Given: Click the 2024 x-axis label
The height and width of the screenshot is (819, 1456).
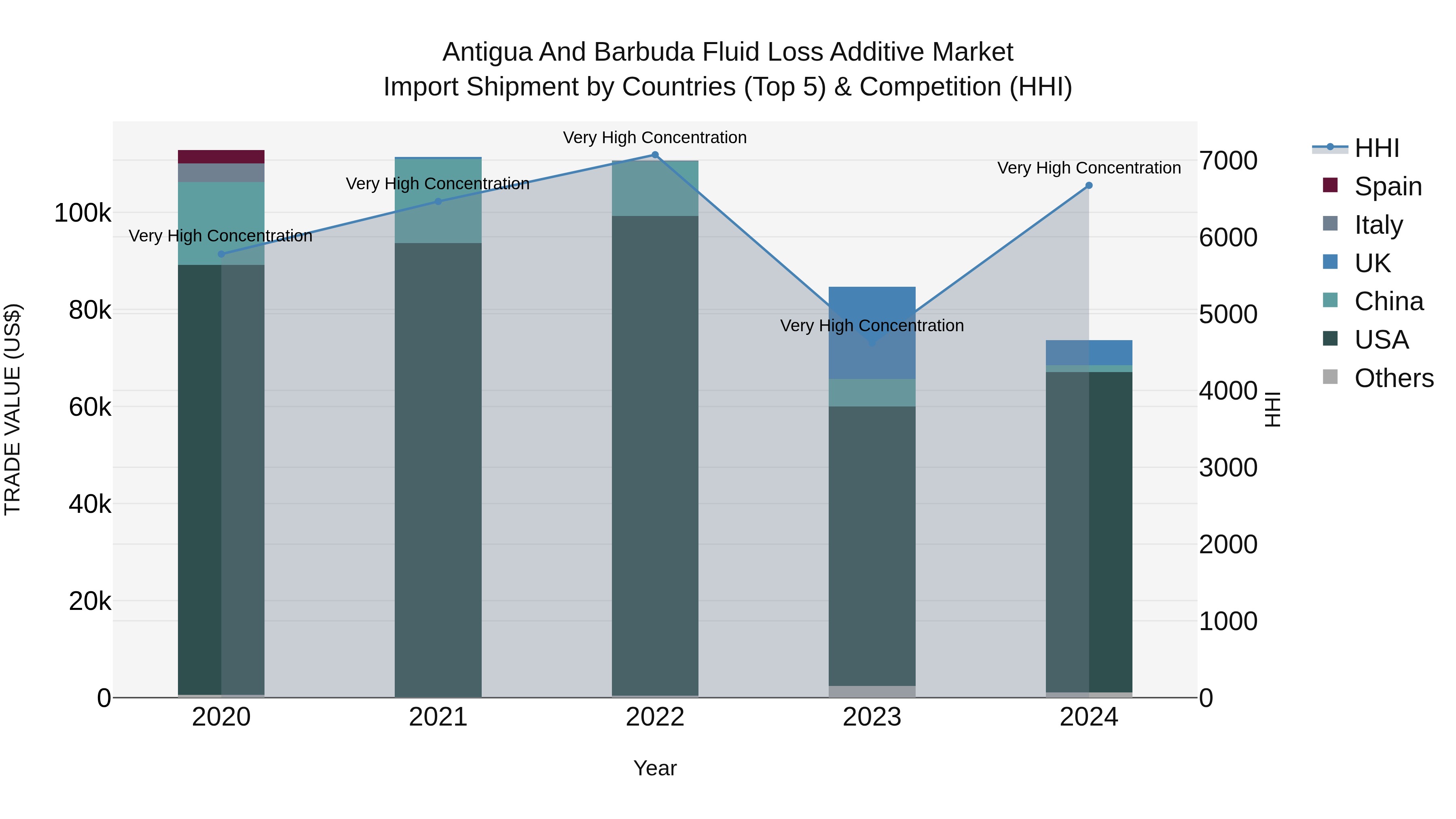Looking at the screenshot, I should click(1089, 717).
